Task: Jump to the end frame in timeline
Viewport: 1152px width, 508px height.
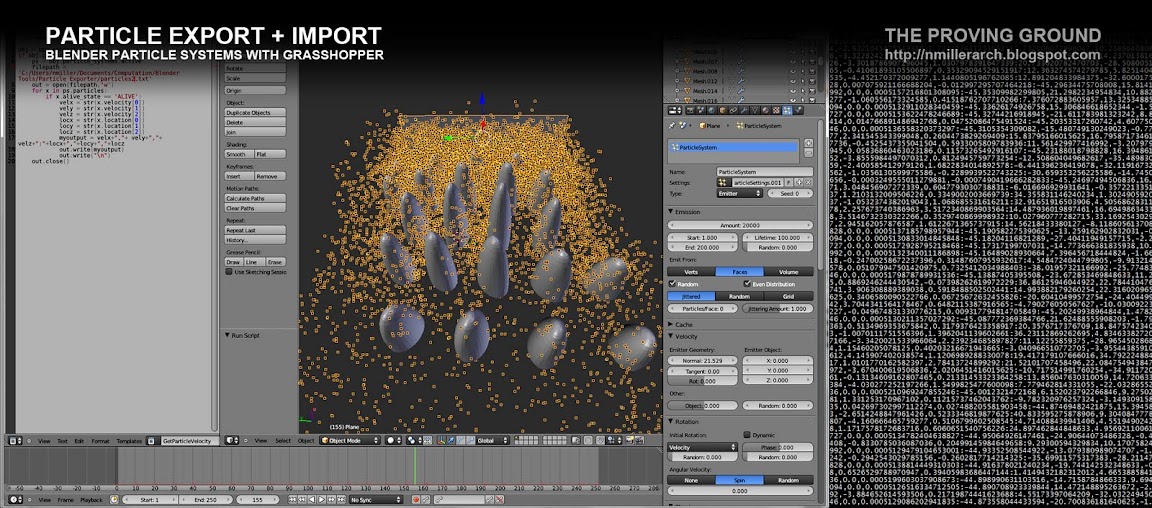Action: [x=340, y=498]
